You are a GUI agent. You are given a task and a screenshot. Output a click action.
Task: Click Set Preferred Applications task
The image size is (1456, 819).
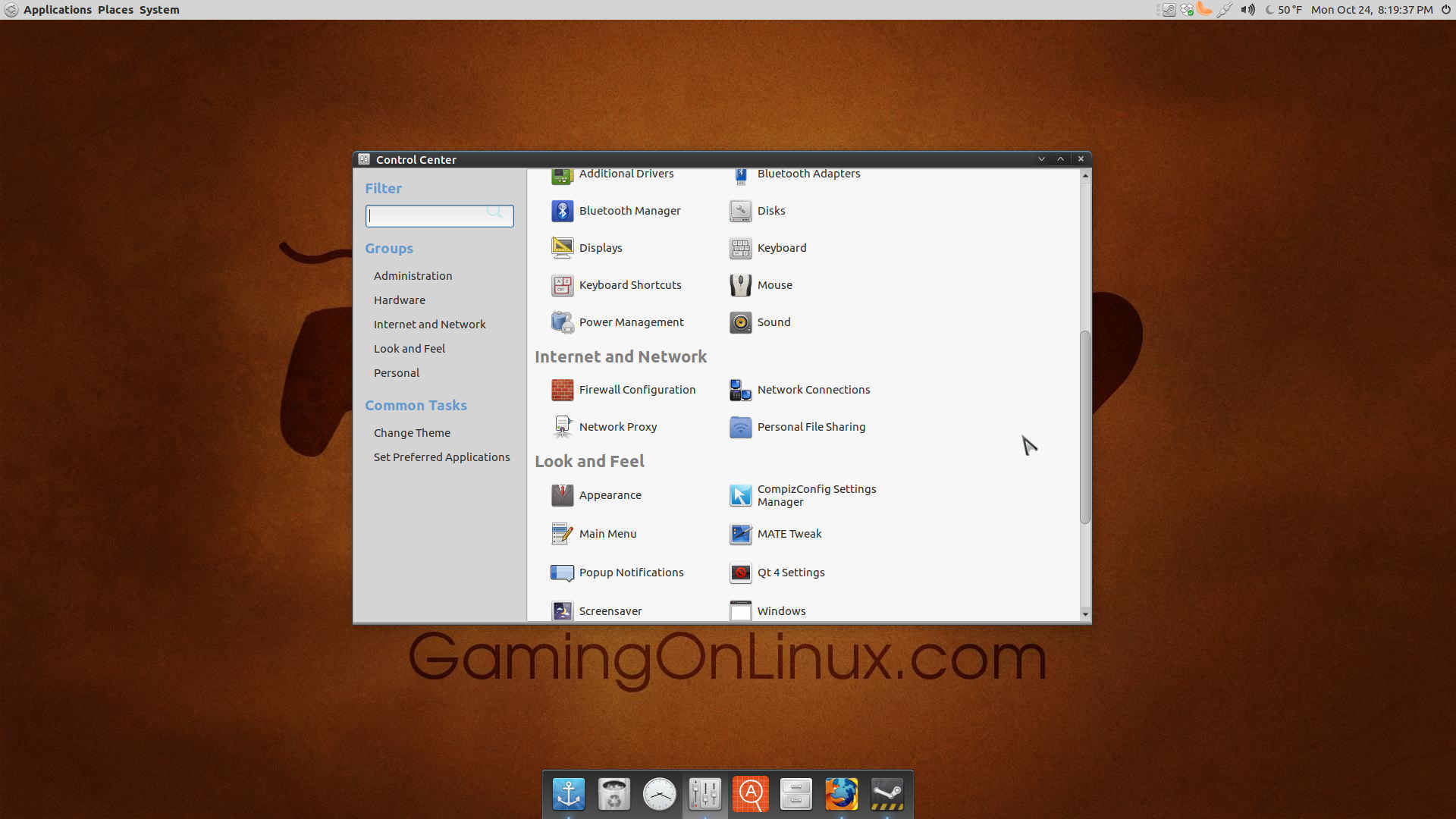[441, 457]
